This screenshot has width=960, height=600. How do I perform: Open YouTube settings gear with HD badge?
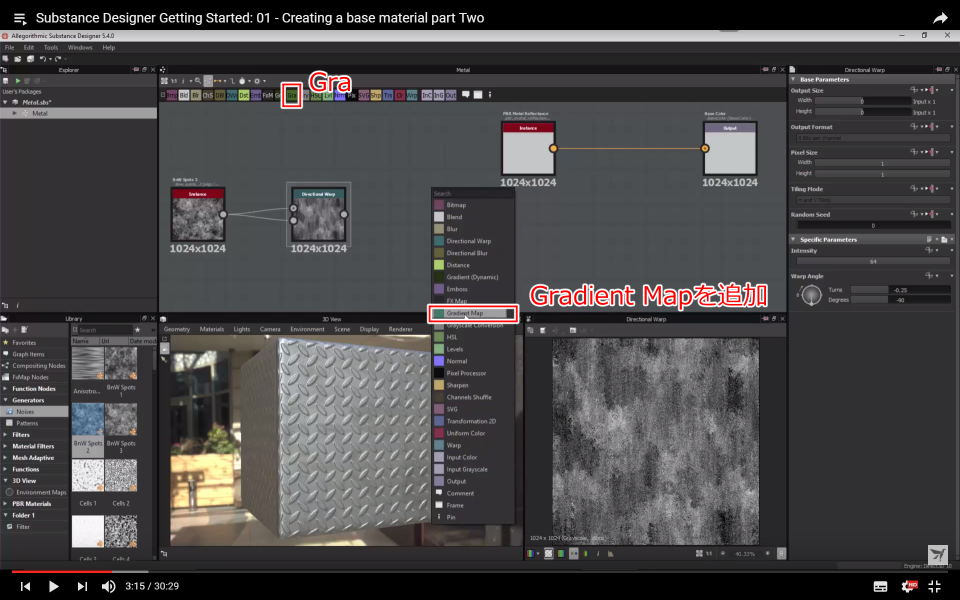point(909,586)
